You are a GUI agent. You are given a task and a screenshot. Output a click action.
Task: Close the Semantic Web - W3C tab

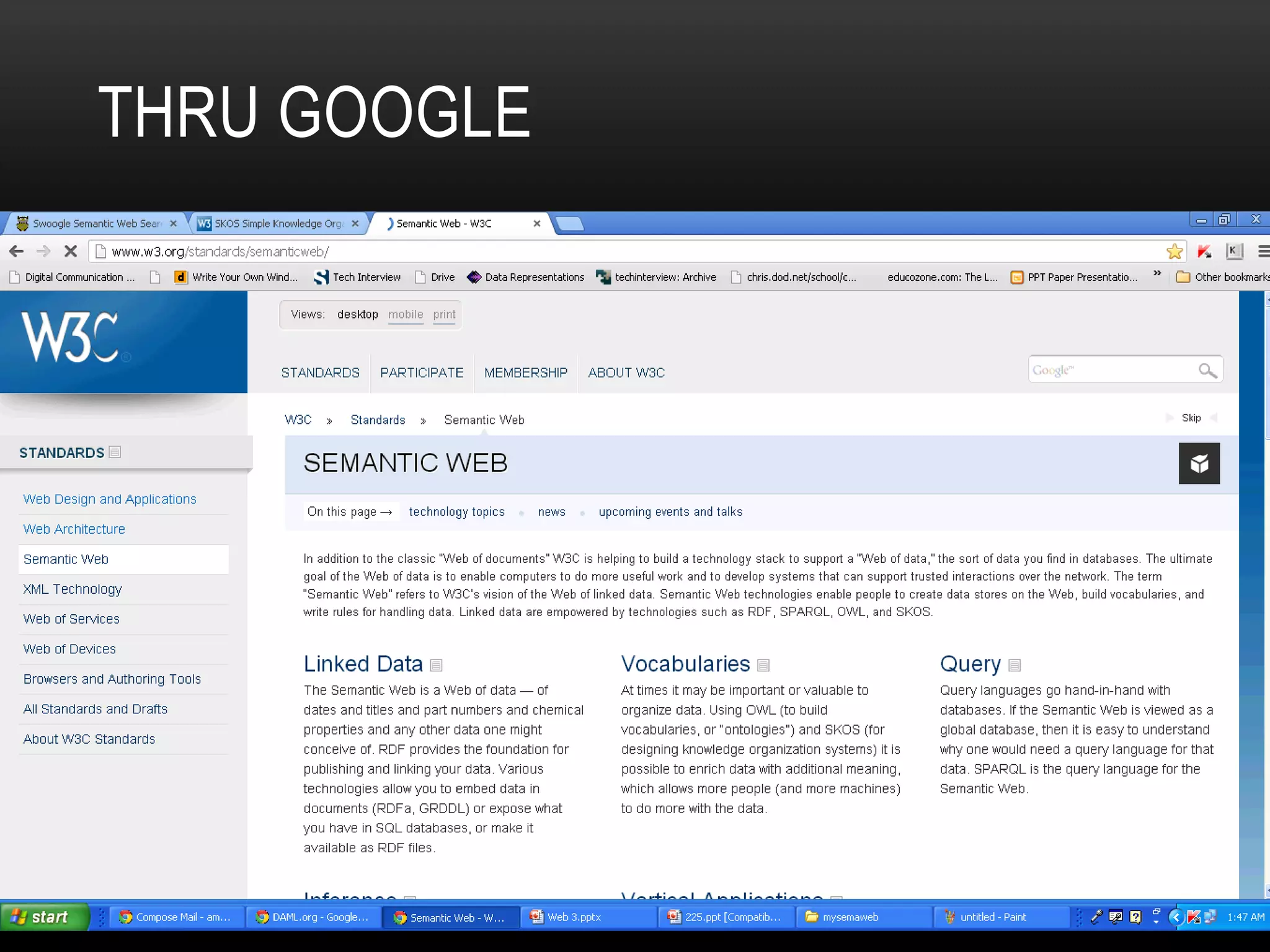[537, 224]
